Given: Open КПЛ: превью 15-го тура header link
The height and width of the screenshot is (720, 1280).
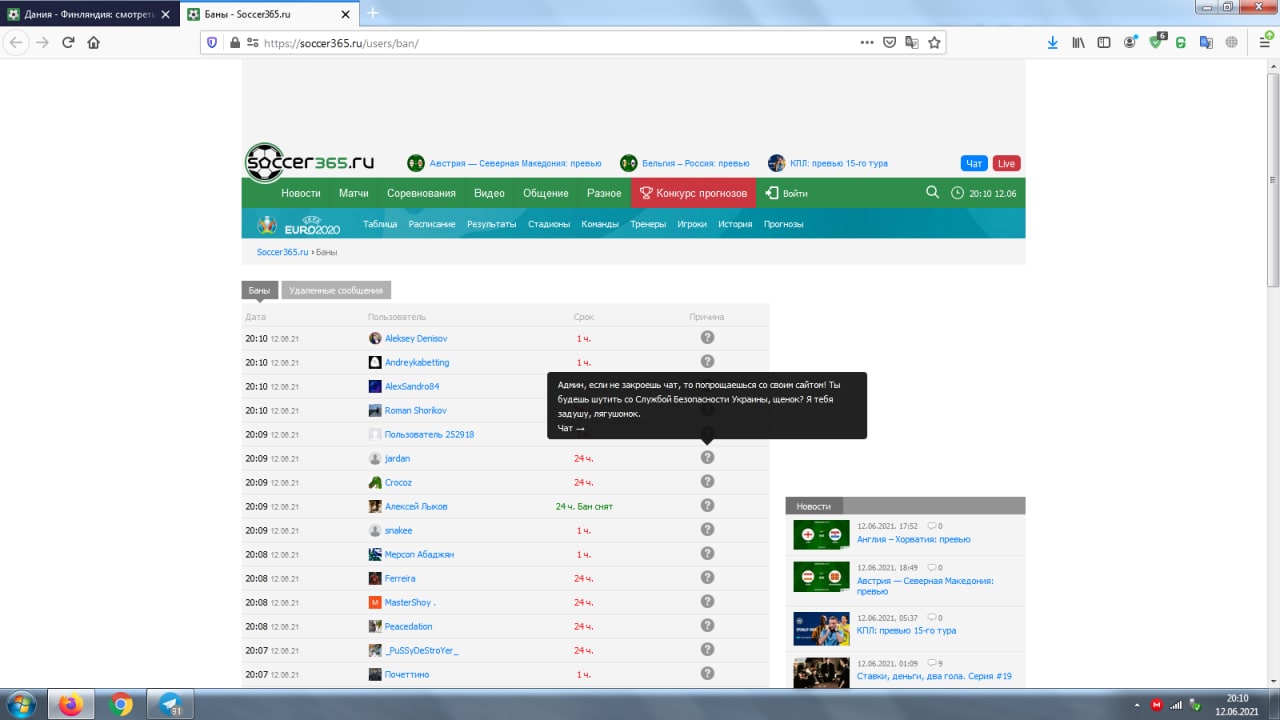Looking at the screenshot, I should [839, 163].
